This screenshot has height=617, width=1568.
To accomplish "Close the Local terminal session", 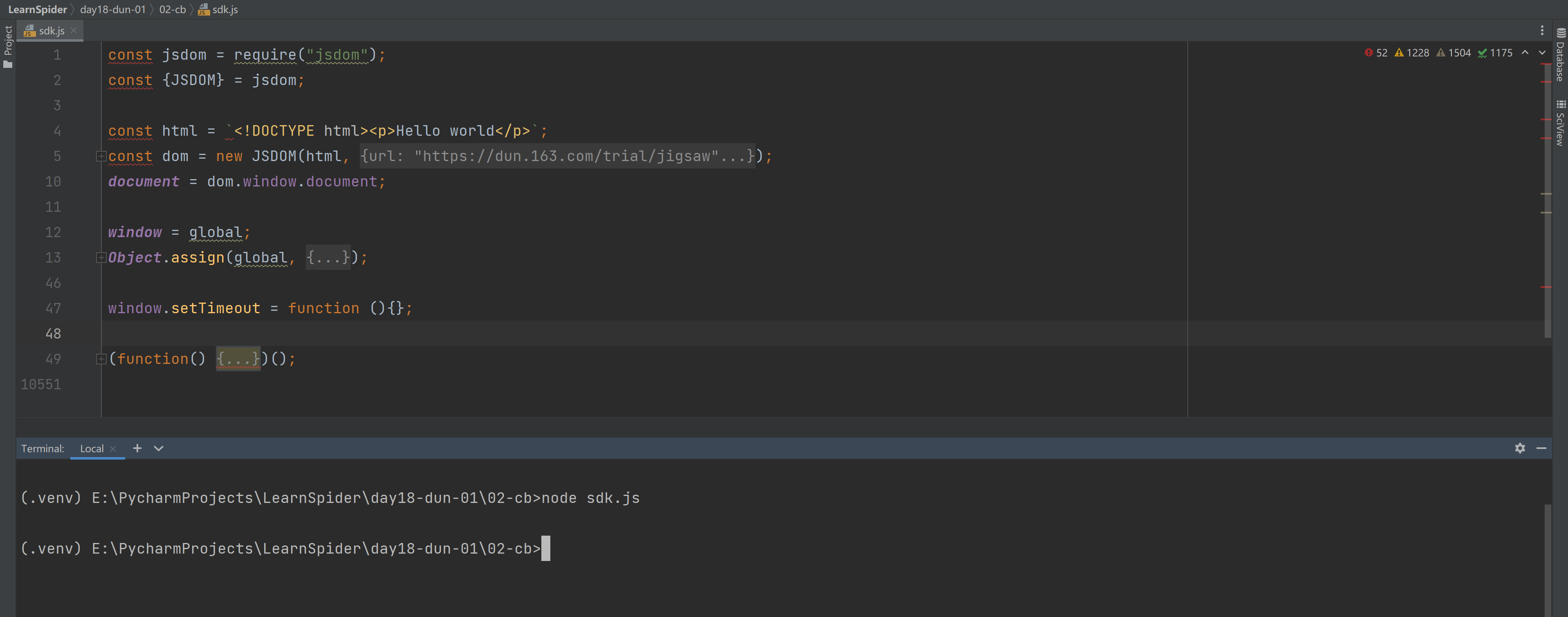I will pos(113,449).
